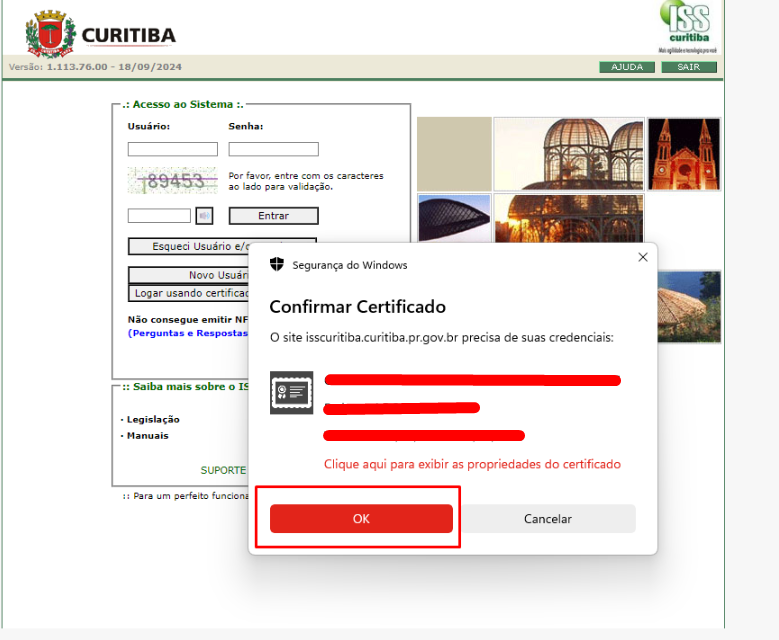Click the sunset greenhouse photo thumbnail

point(569,218)
